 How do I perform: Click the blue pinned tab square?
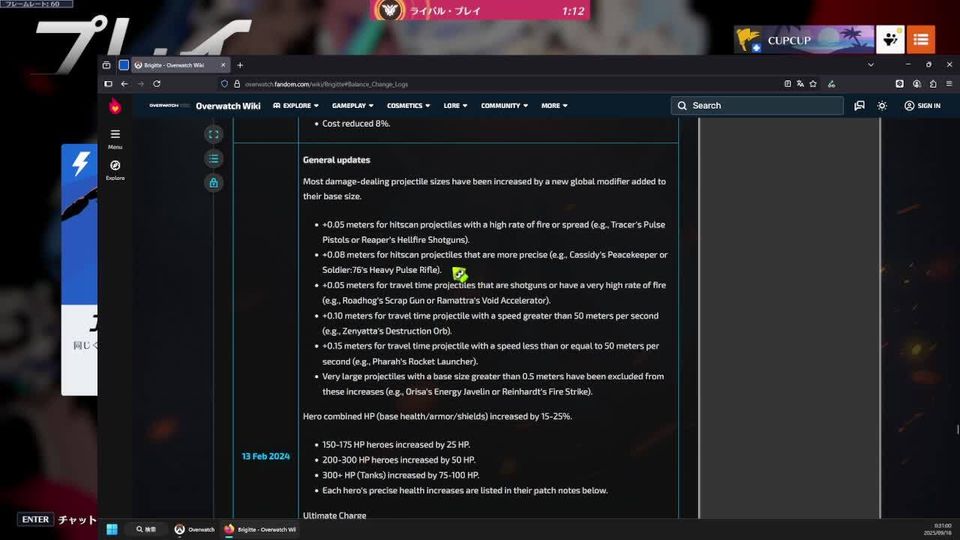pyautogui.click(x=124, y=65)
